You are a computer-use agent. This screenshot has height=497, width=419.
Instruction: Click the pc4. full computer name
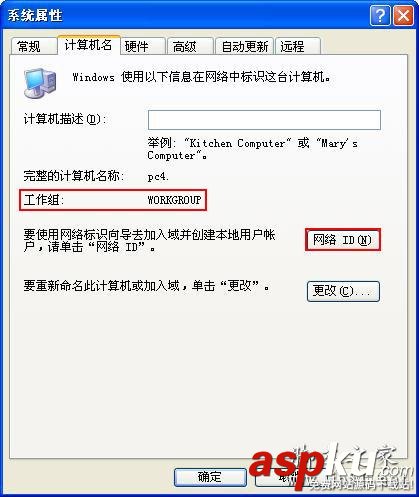point(158,176)
